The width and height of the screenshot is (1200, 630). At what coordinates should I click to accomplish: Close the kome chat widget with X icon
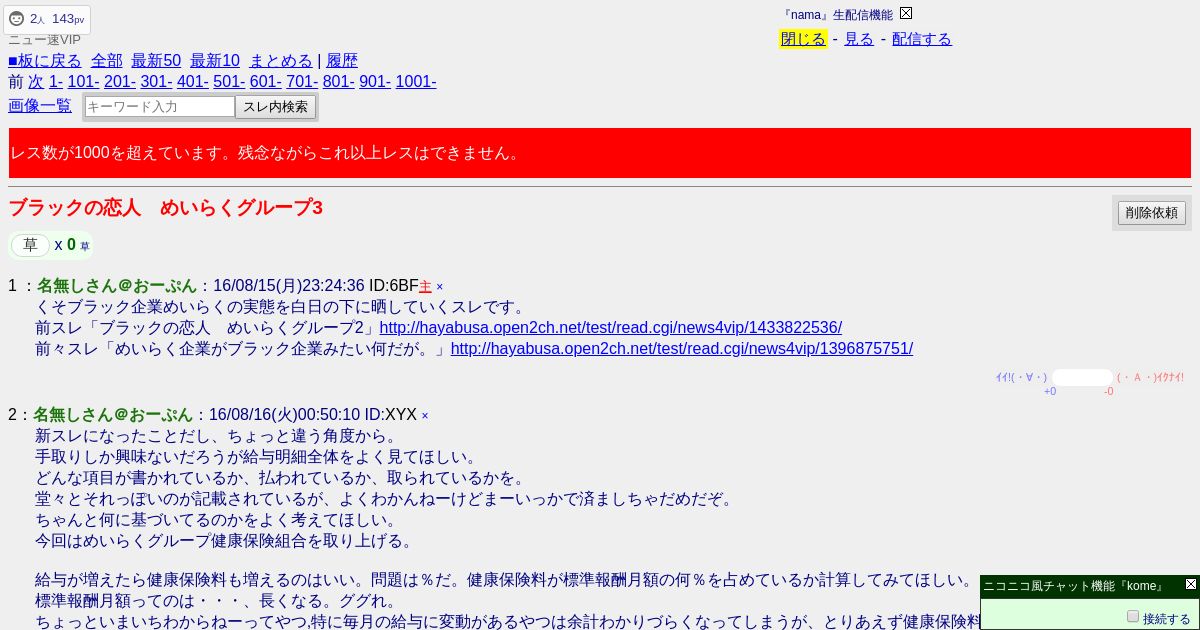[1191, 584]
